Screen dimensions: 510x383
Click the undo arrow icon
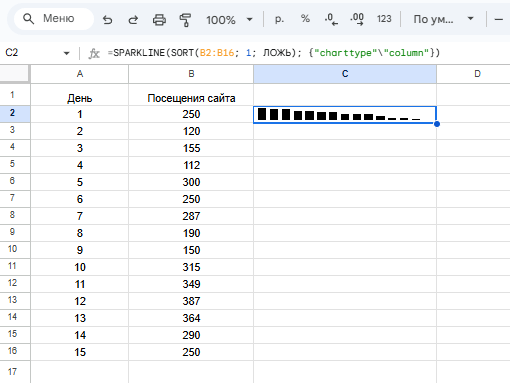coord(107,20)
